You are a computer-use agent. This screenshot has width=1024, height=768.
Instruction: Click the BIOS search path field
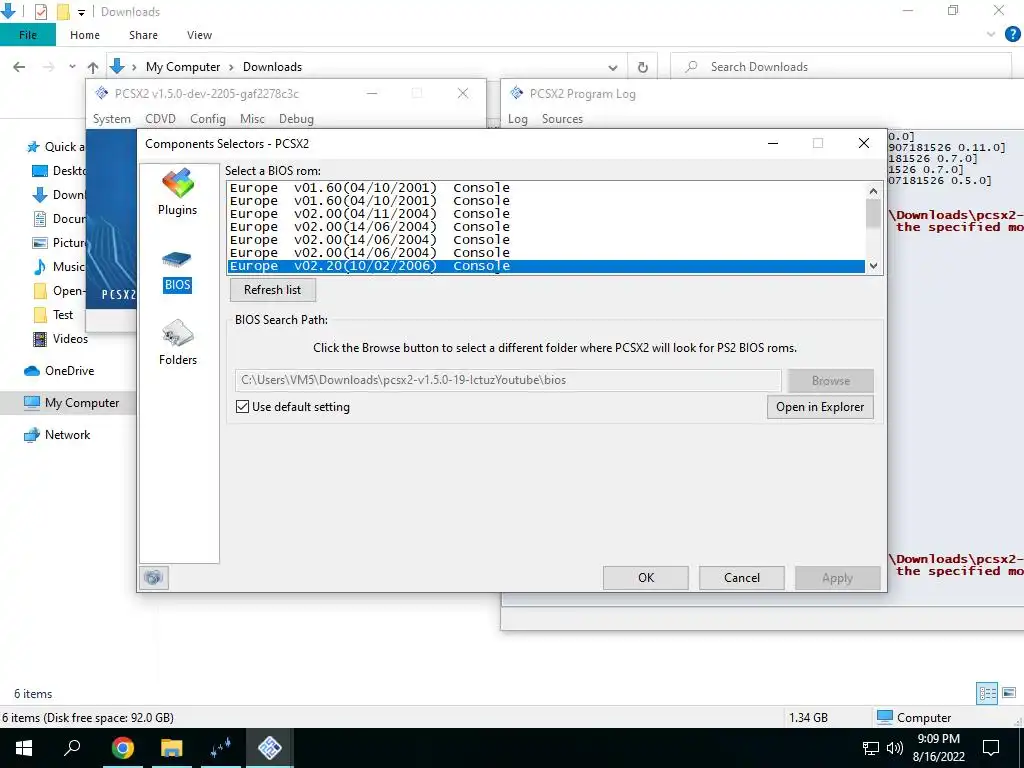click(x=508, y=379)
